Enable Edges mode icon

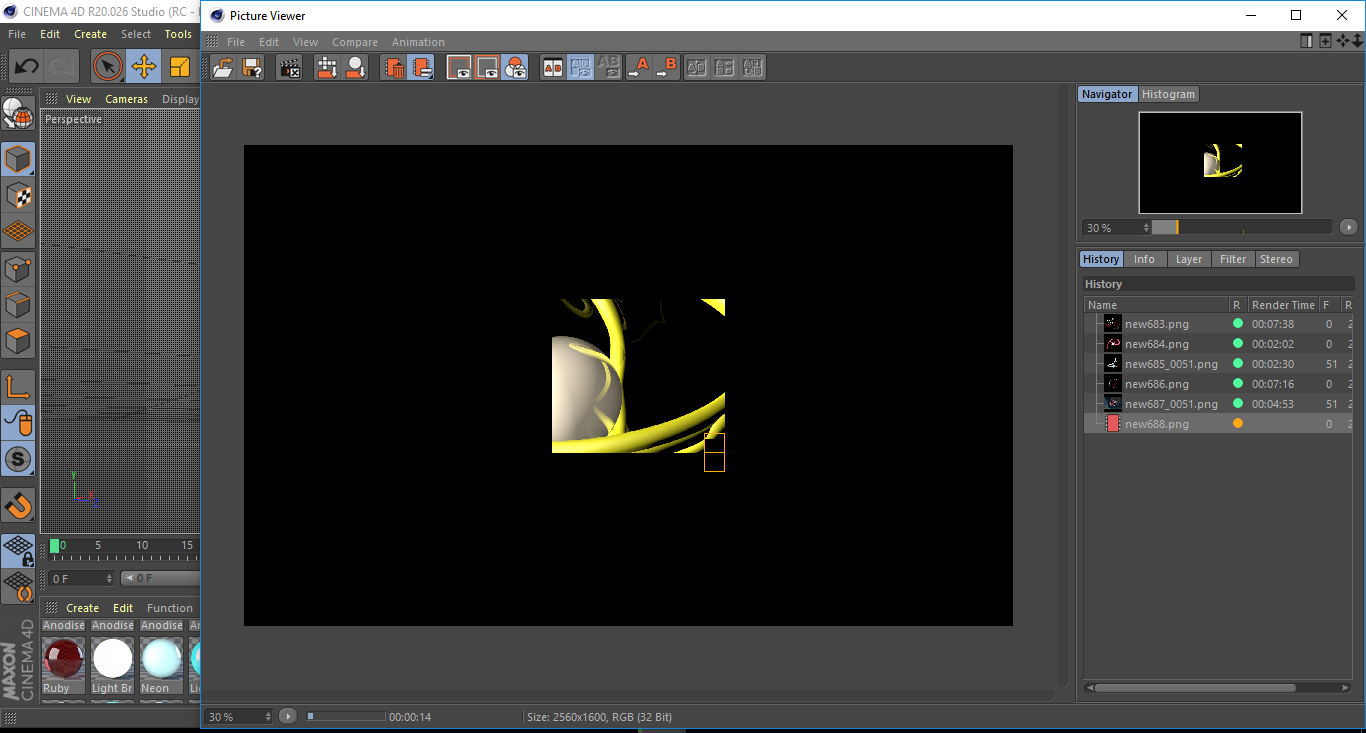click(x=18, y=304)
